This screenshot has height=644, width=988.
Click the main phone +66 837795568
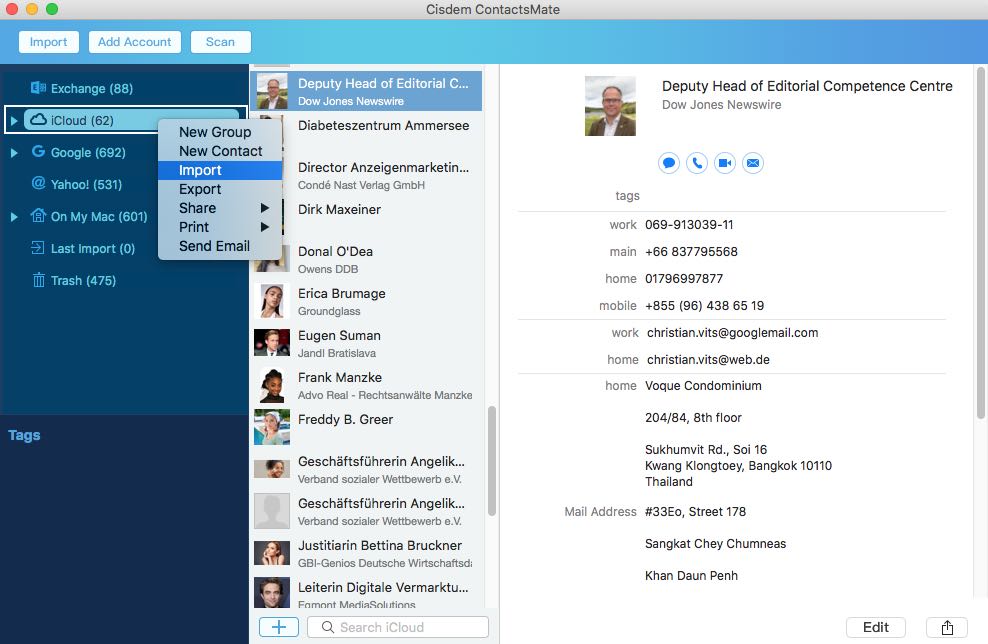[x=691, y=251]
